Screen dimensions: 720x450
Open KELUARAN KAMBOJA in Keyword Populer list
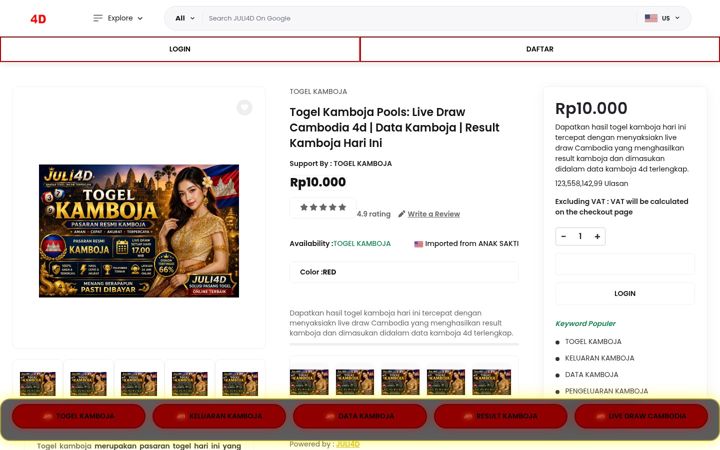599,358
